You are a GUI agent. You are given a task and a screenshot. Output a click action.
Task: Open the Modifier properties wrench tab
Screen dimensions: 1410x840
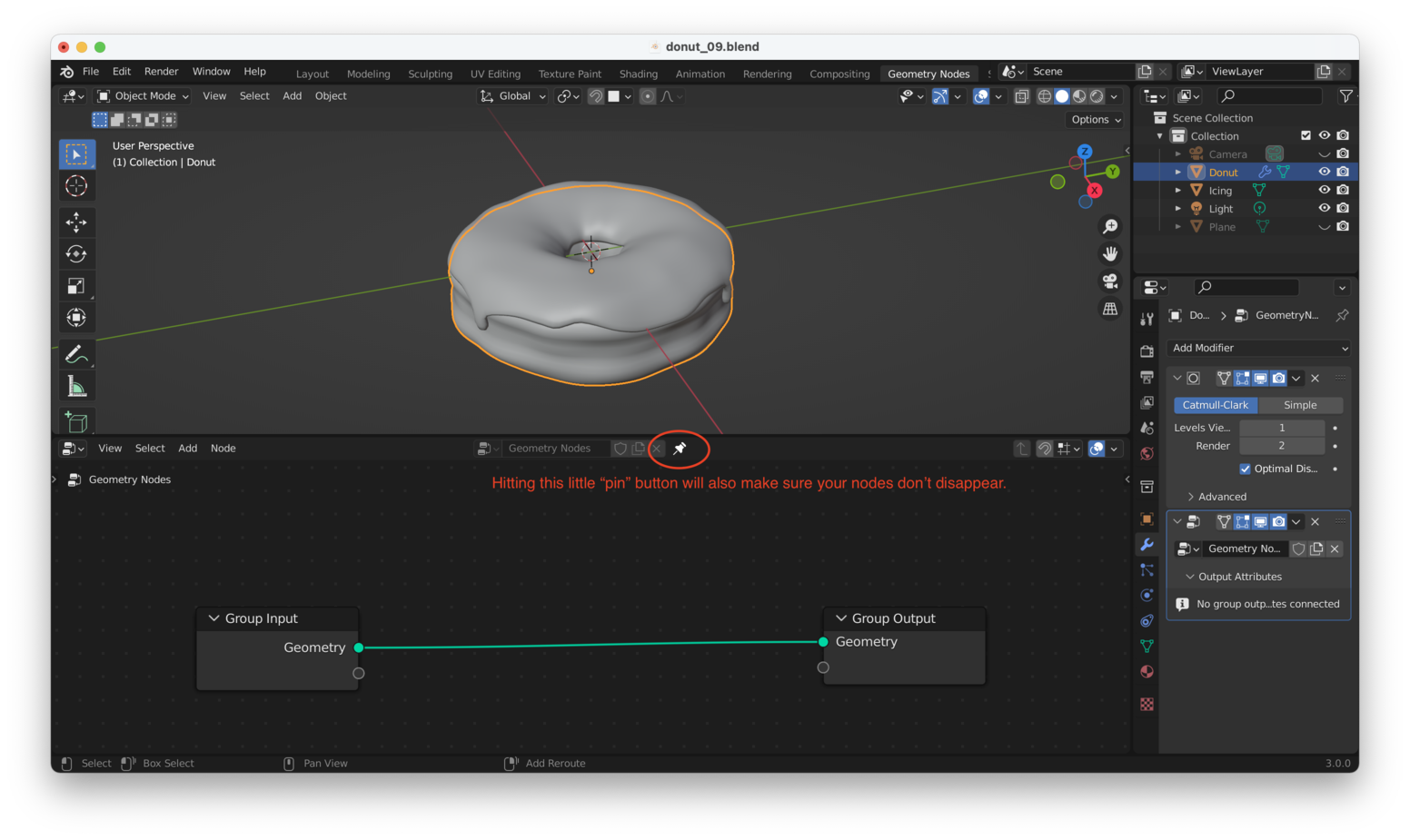(1147, 545)
